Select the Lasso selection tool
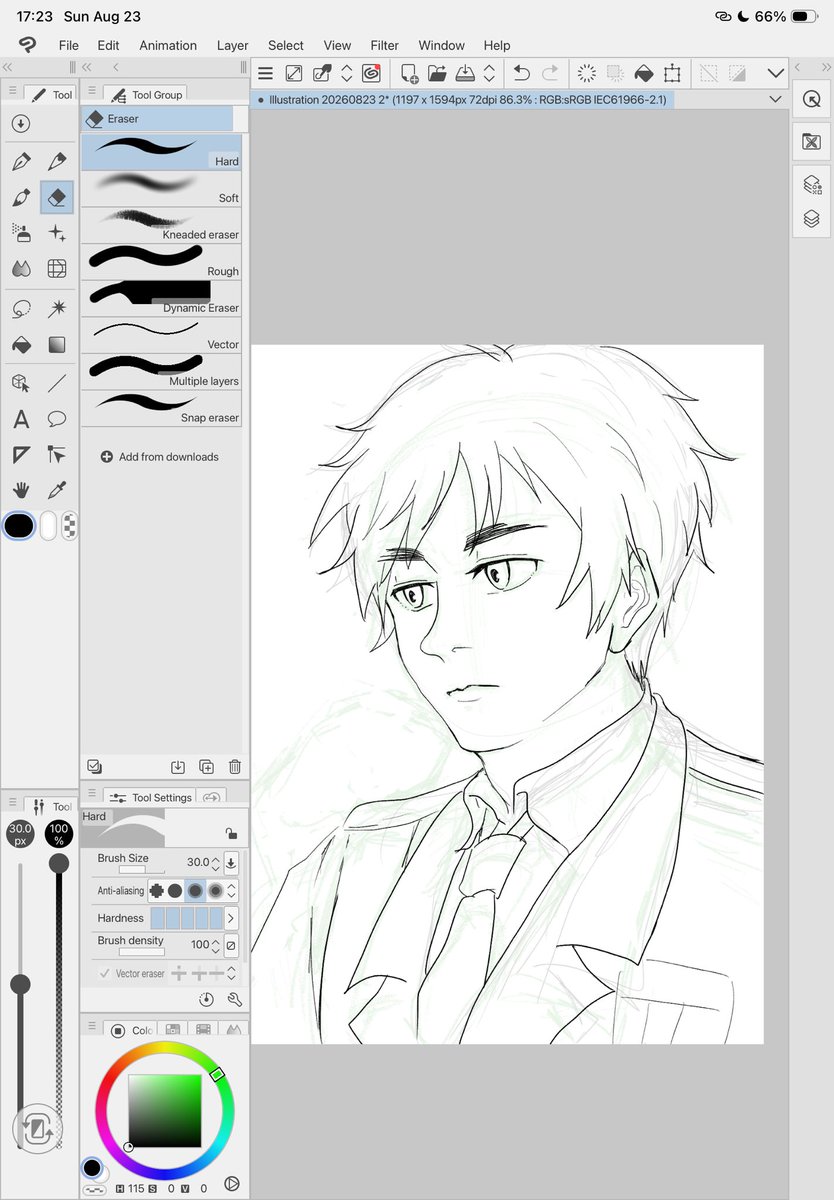 pos(21,309)
